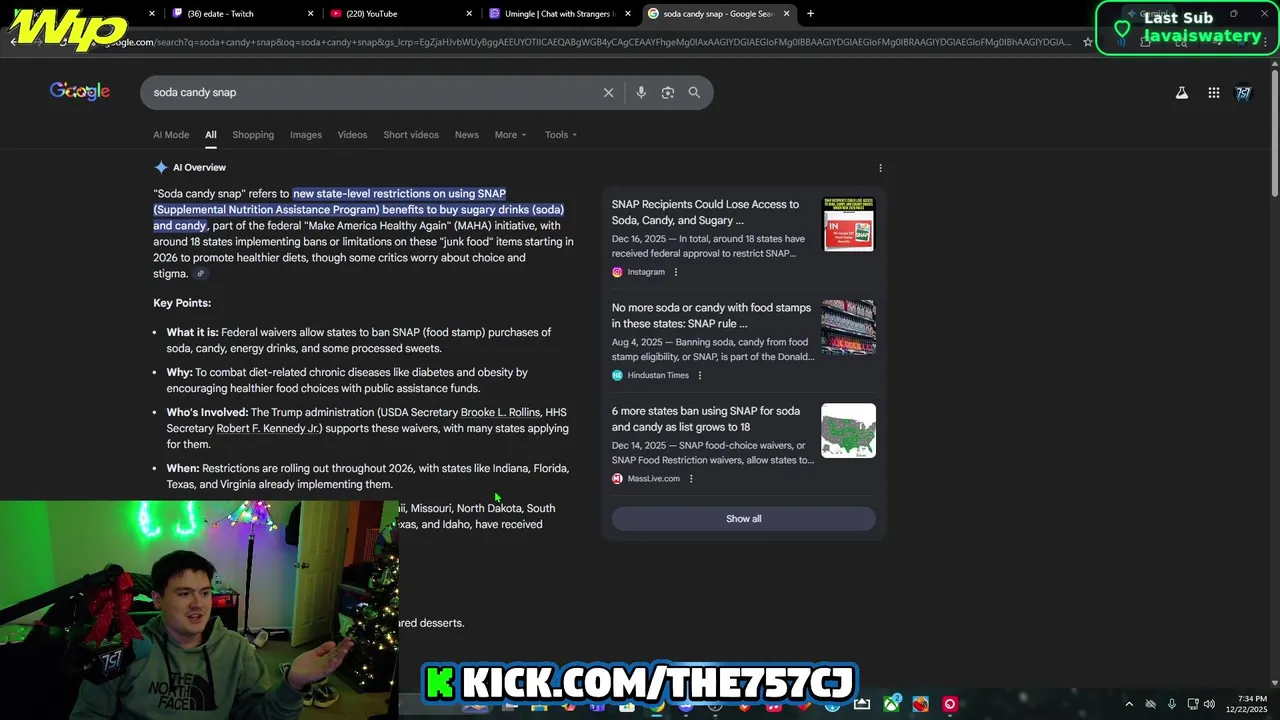Open search by image camera icon
The height and width of the screenshot is (720, 1280).
(668, 92)
